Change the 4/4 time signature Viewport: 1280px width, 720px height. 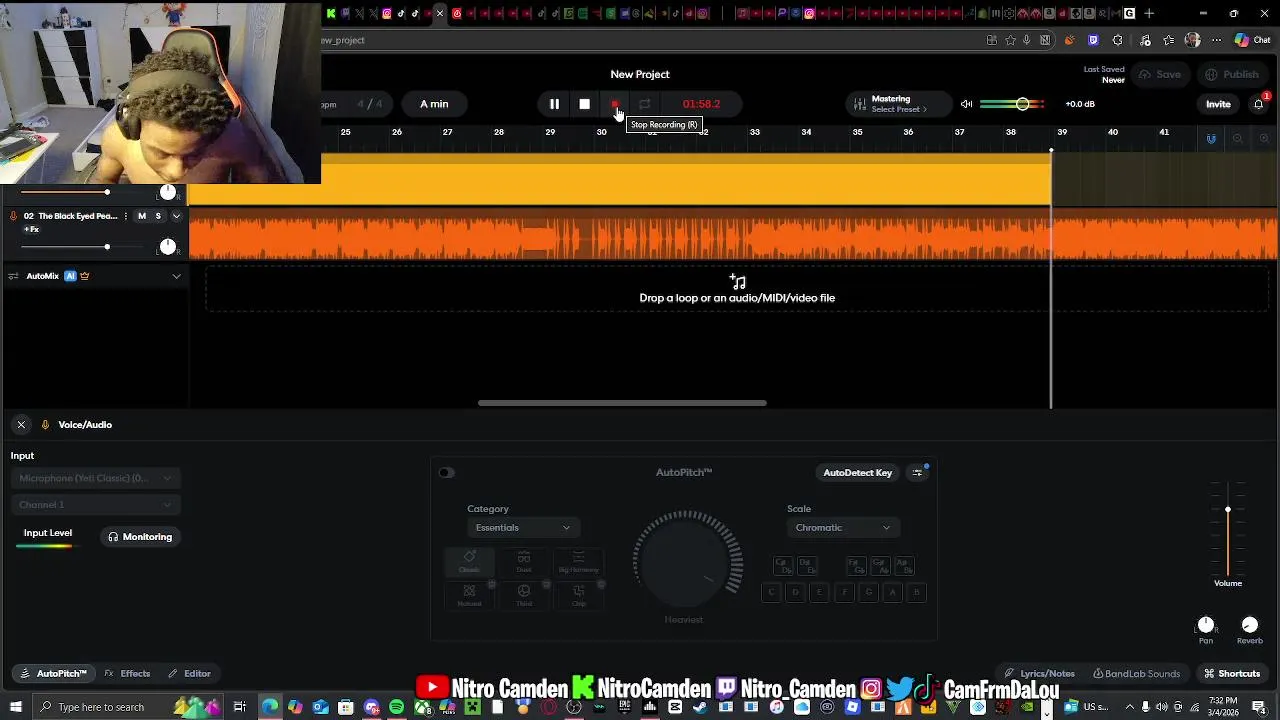coord(370,104)
